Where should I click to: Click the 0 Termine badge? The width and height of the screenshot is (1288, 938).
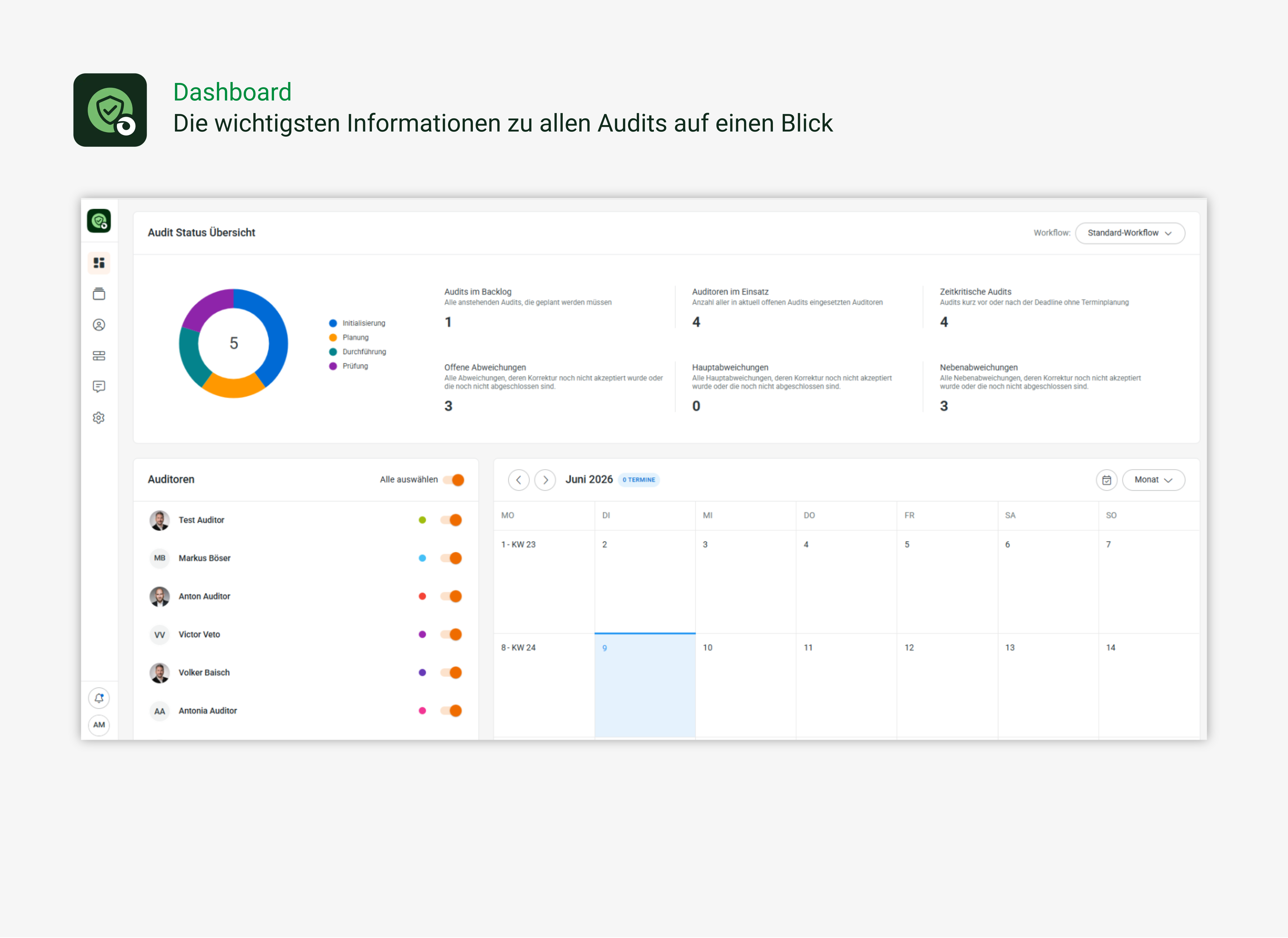(639, 480)
